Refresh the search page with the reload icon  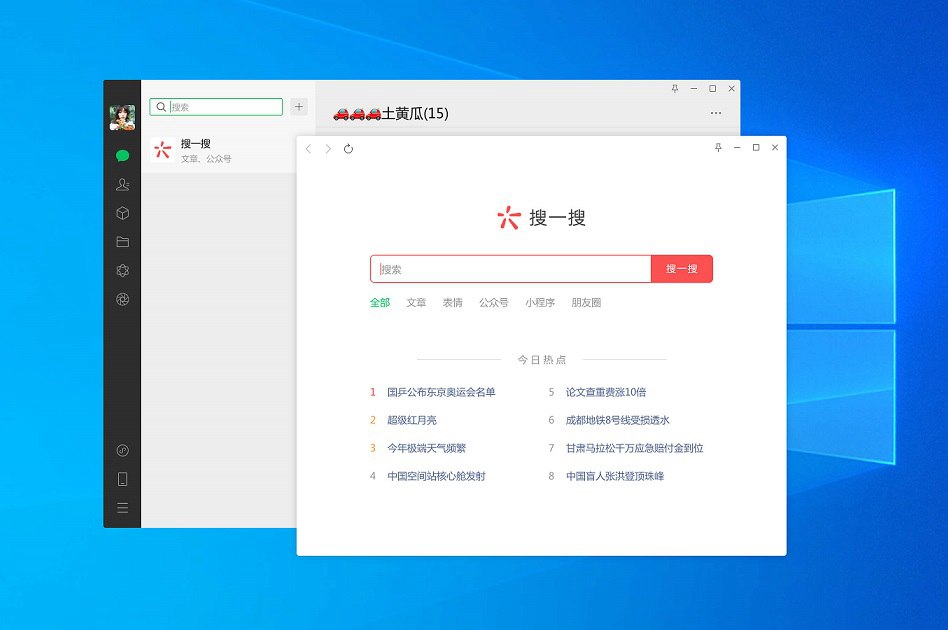coord(347,148)
